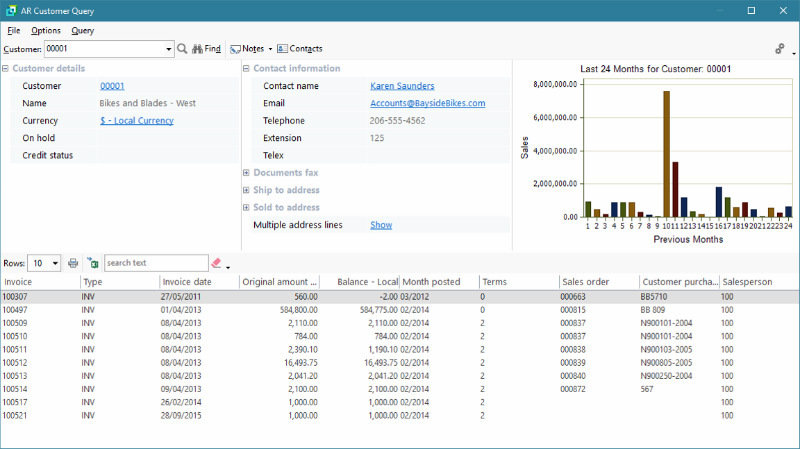Click the telephone value 206-555-4562
800x449 pixels.
397,121
